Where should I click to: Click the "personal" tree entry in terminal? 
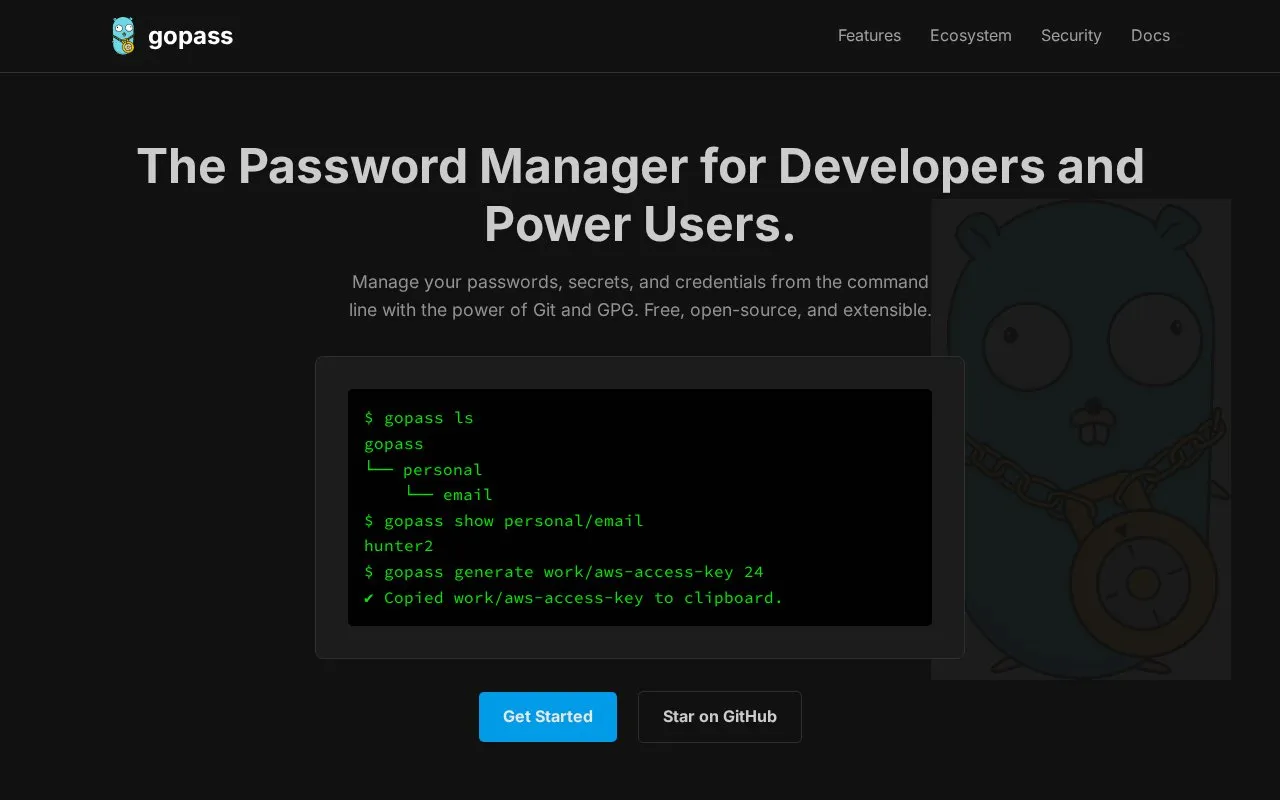[x=443, y=470]
